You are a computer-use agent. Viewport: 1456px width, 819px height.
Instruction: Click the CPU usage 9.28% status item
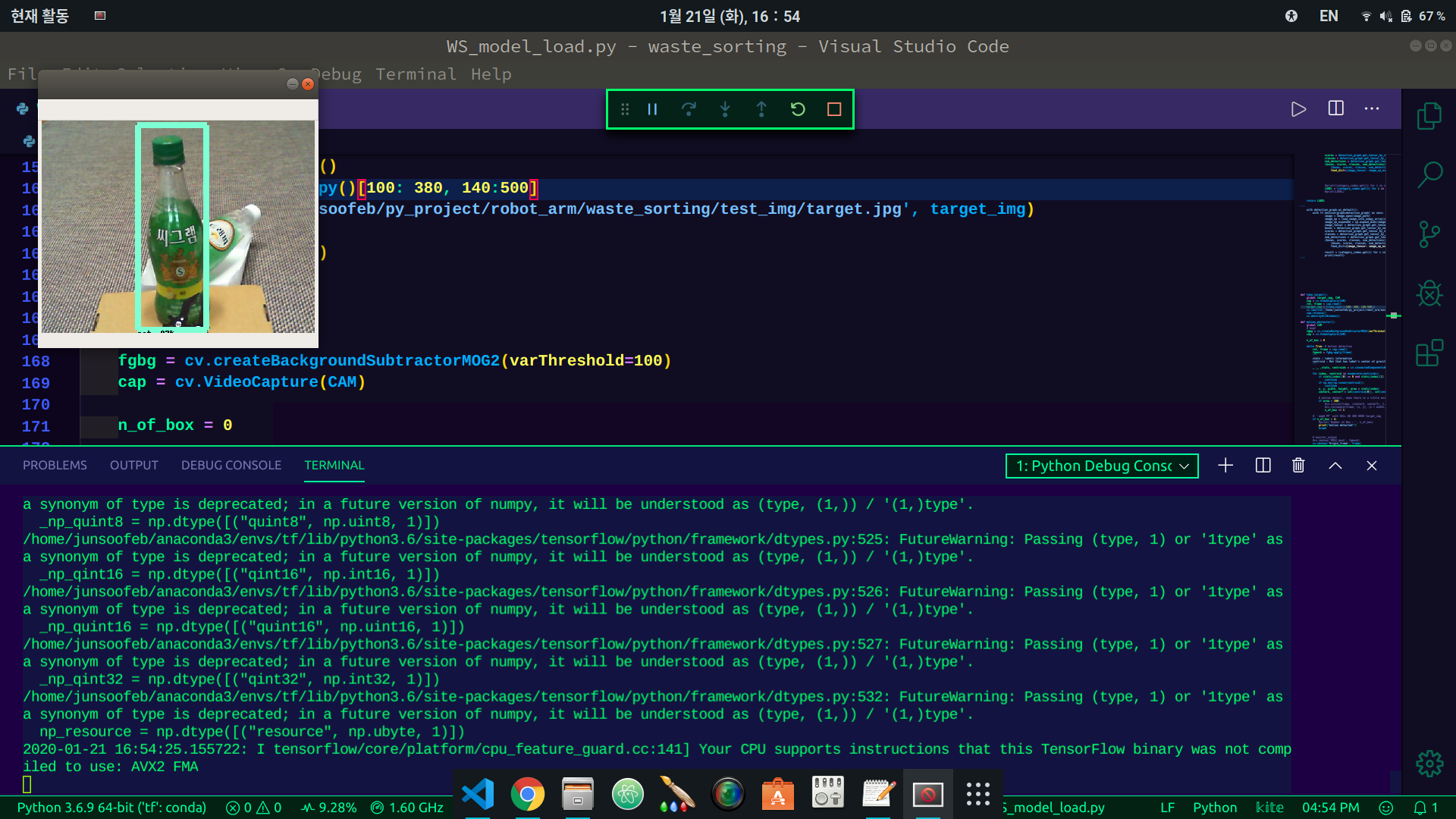click(x=329, y=808)
